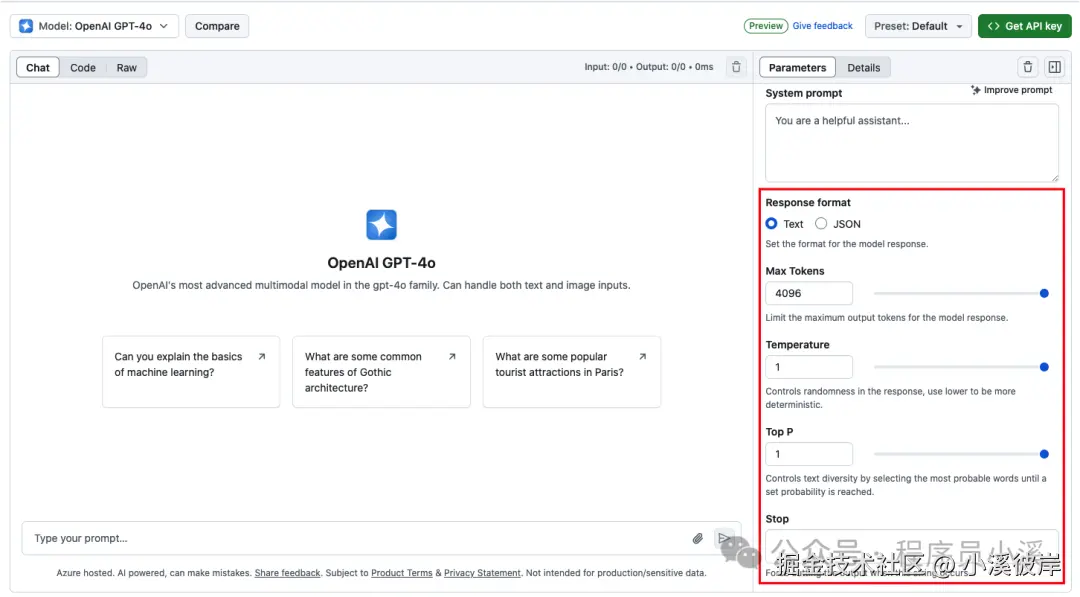
Task: Choose the Gothic architecture suggestion card
Action: pyautogui.click(x=381, y=372)
